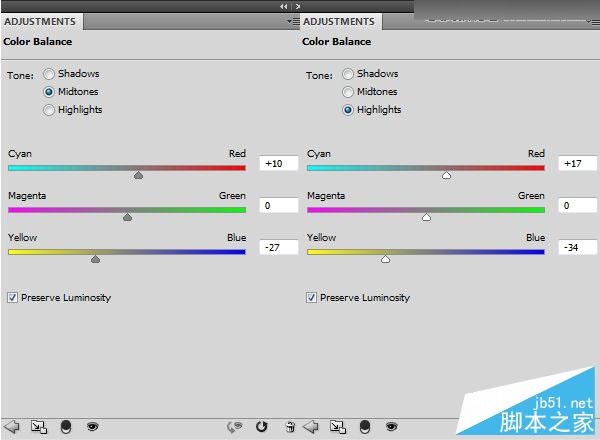Viewport: 600px width, 440px height.
Task: Toggle right panel's layer visibility eye icon
Action: tap(391, 426)
